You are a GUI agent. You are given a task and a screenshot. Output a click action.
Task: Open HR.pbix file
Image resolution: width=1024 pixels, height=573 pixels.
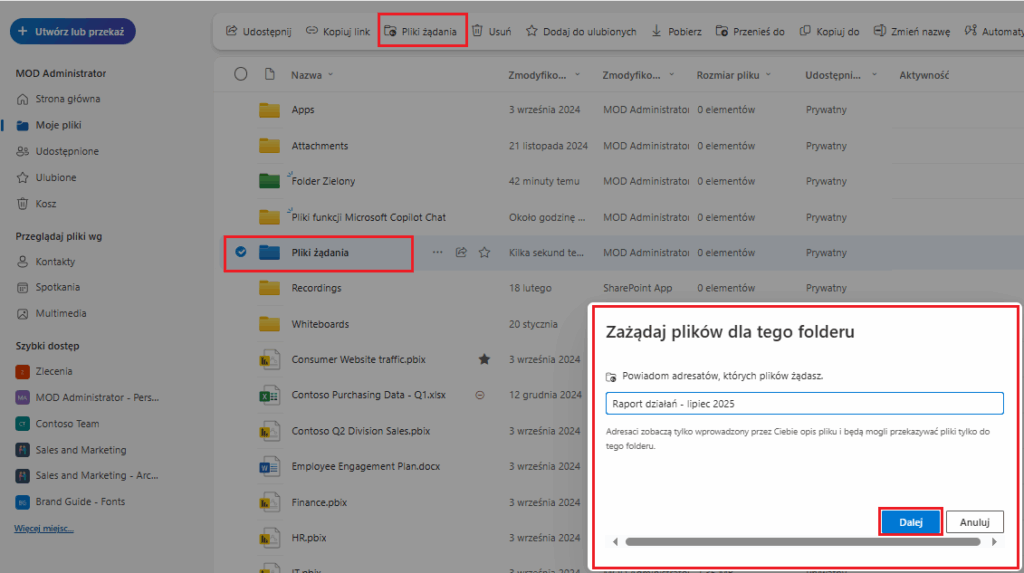(309, 538)
